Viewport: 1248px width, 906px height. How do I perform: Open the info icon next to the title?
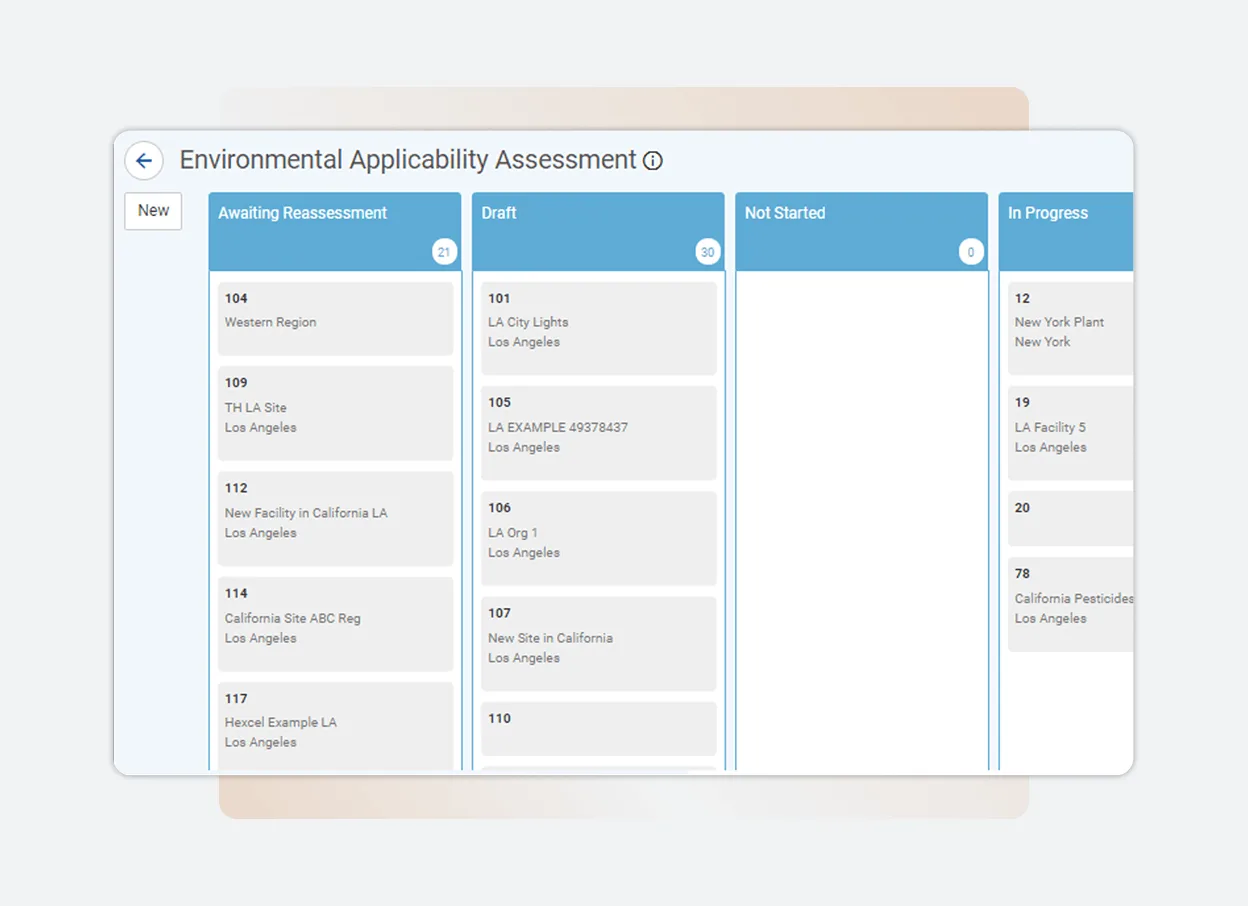coord(652,160)
